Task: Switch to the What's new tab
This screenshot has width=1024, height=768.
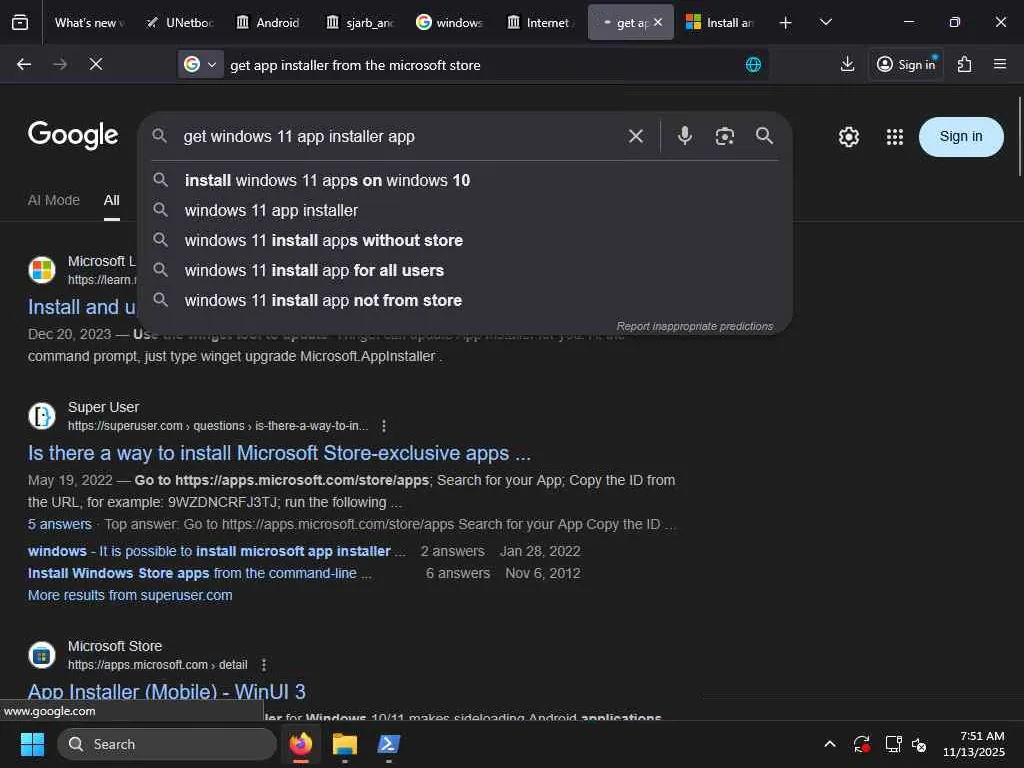Action: [88, 23]
